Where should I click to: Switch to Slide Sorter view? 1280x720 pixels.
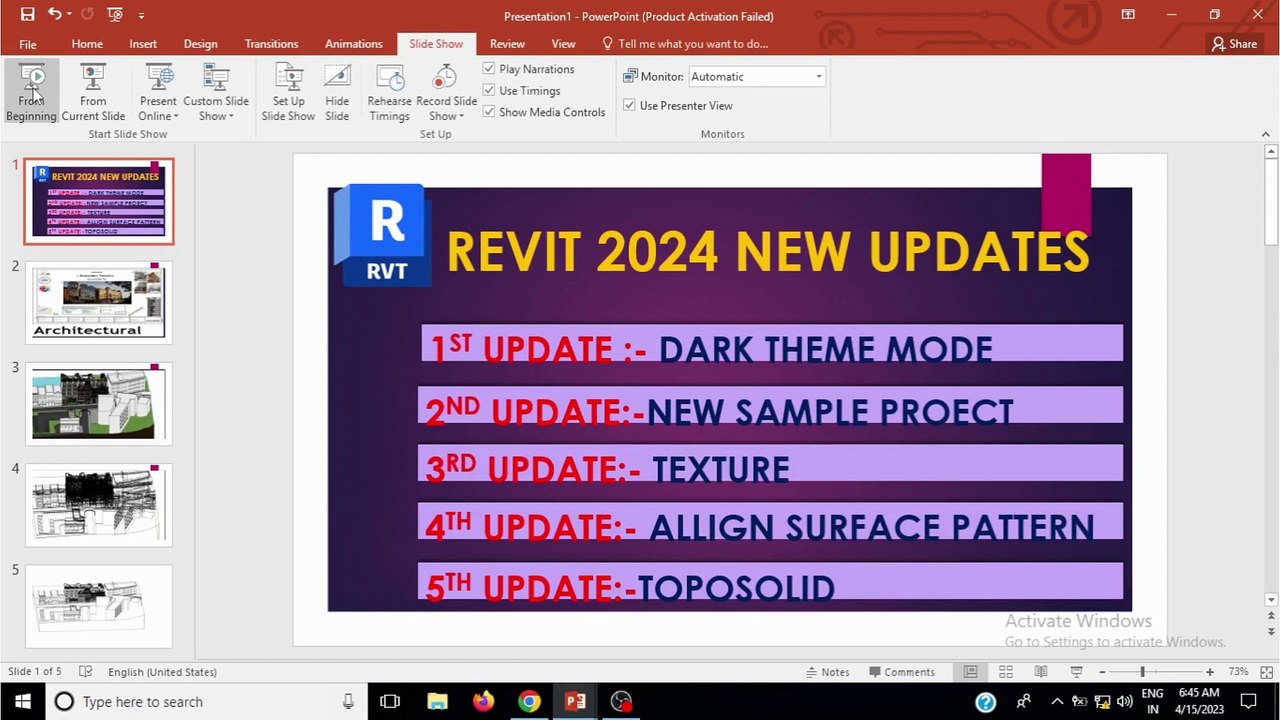1006,672
